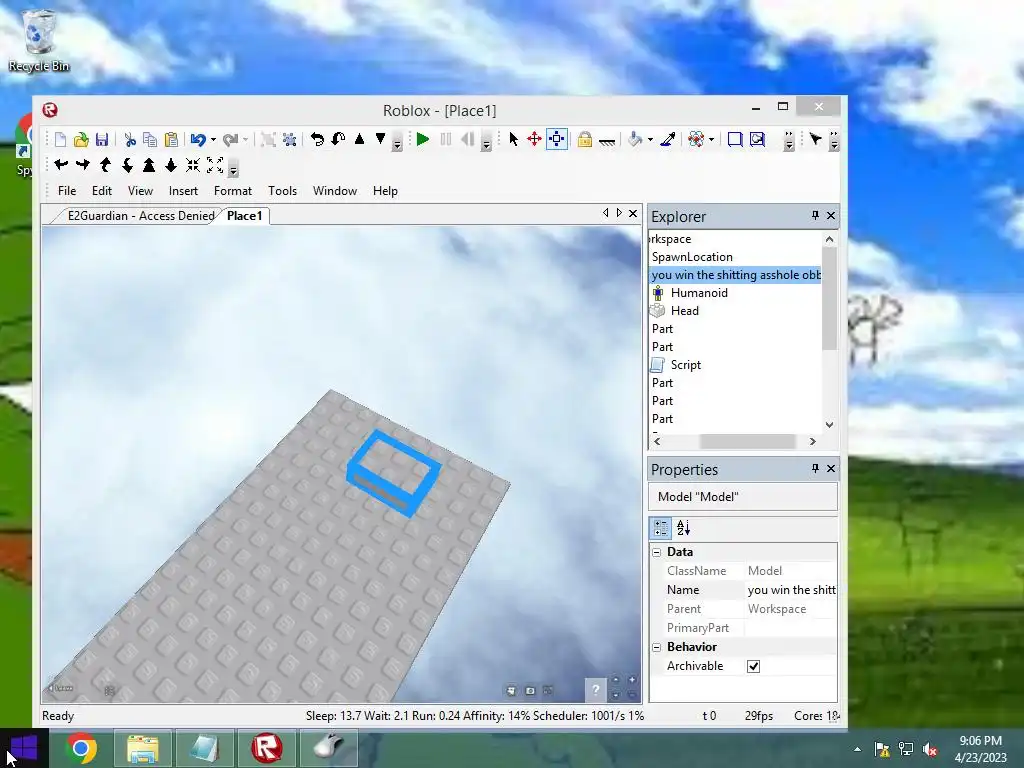Move selection down with triangle icon
This screenshot has height=768, width=1024.
pyautogui.click(x=380, y=138)
